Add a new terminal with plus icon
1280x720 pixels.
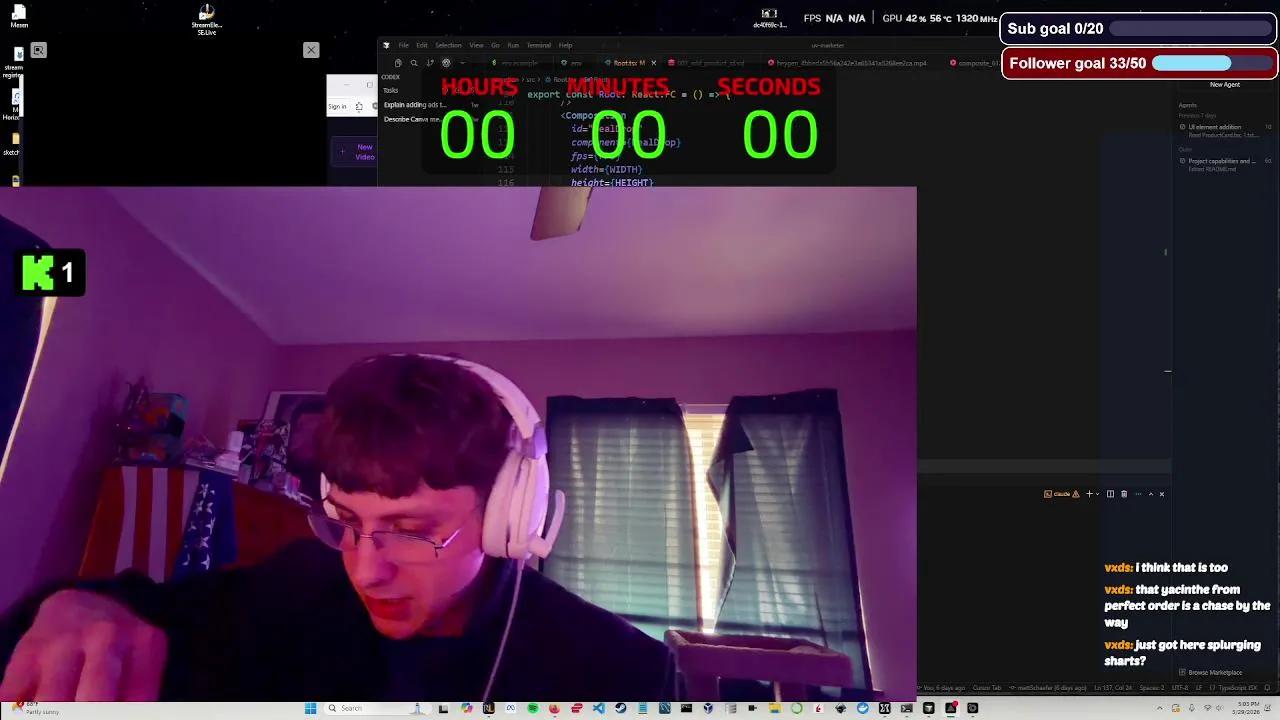tap(1089, 494)
